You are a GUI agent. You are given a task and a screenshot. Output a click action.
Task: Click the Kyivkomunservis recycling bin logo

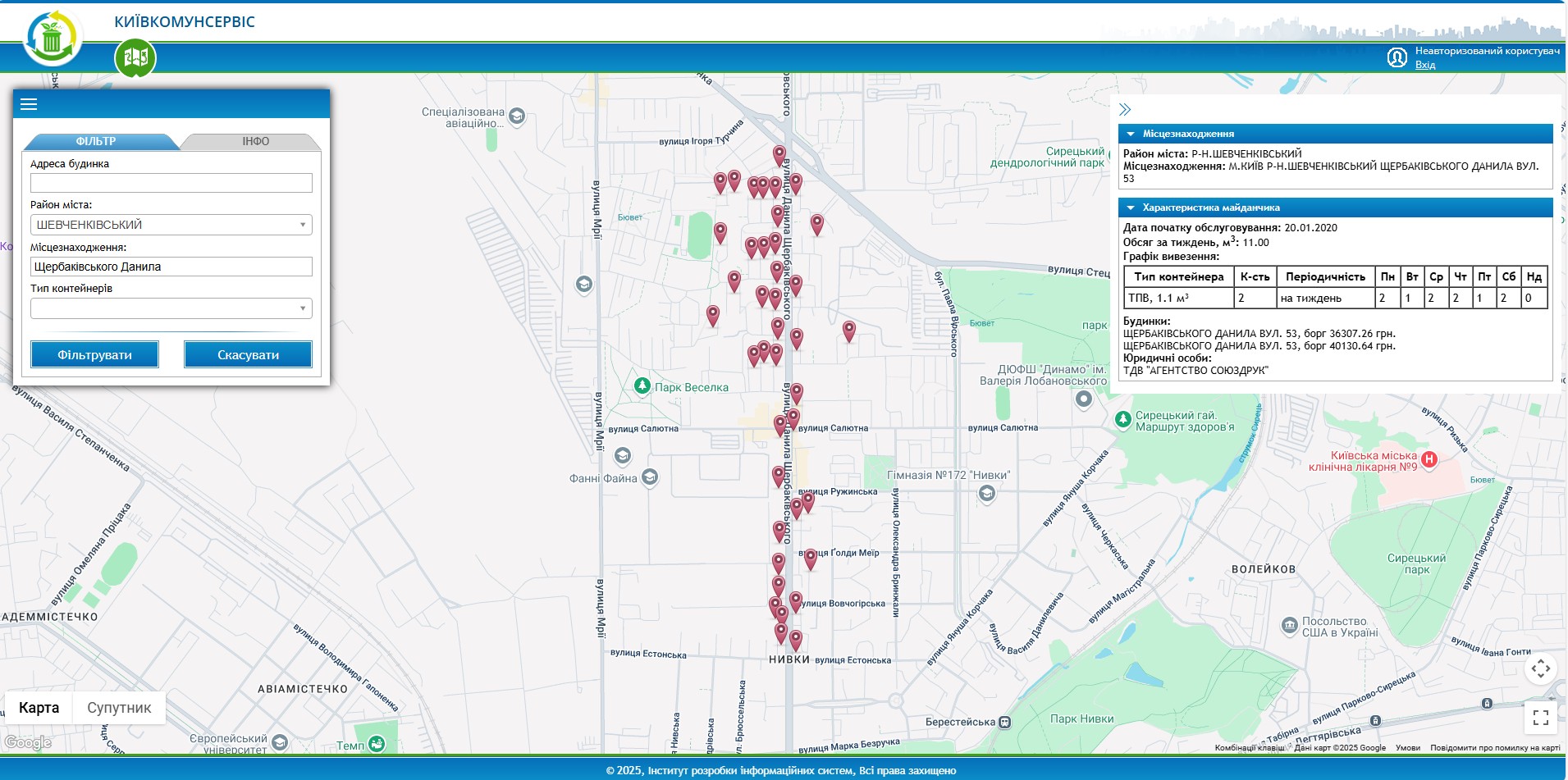(53, 38)
